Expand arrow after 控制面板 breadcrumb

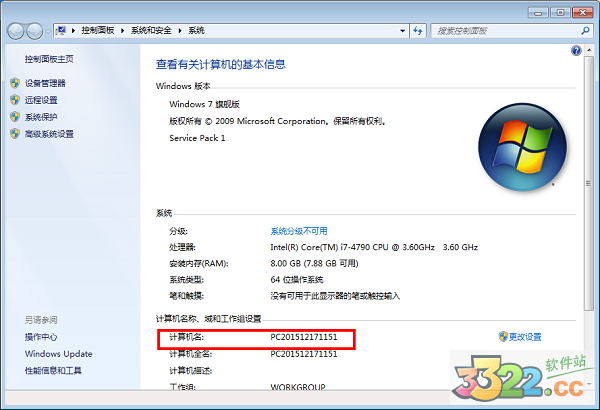pyautogui.click(x=122, y=31)
